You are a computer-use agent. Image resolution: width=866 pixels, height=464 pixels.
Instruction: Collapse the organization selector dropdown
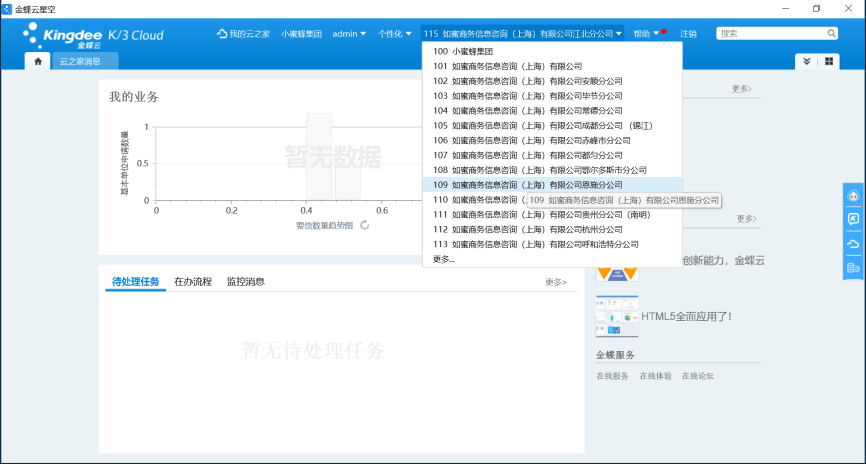pos(522,34)
